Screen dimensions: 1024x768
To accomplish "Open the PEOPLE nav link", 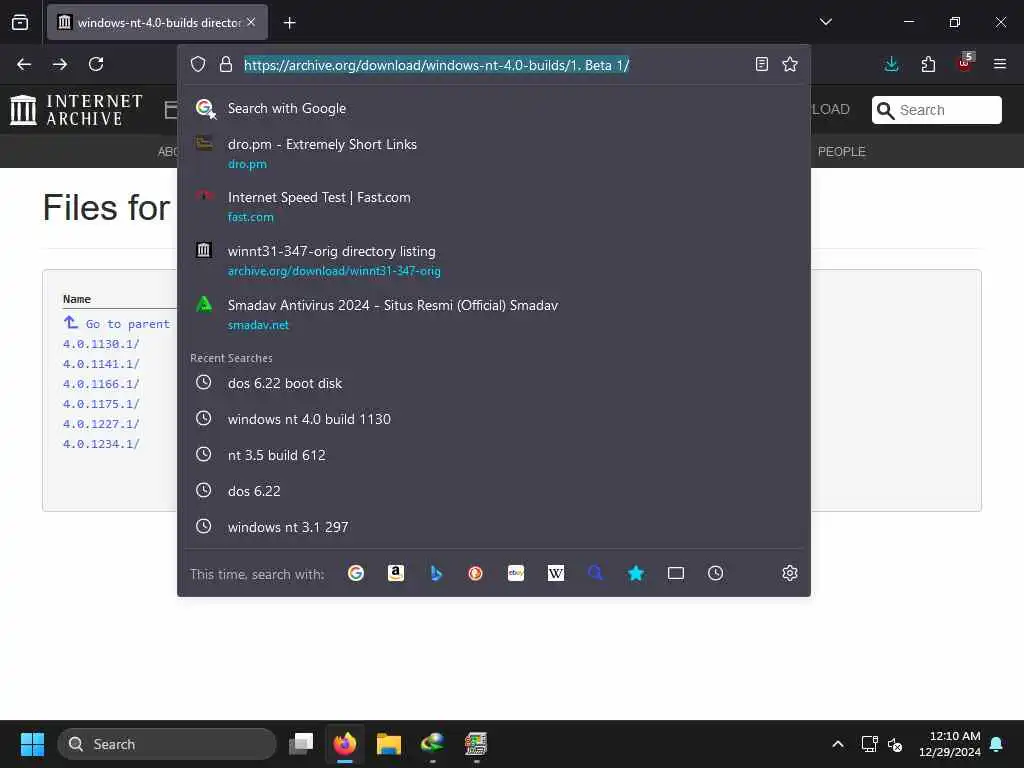I will (842, 152).
